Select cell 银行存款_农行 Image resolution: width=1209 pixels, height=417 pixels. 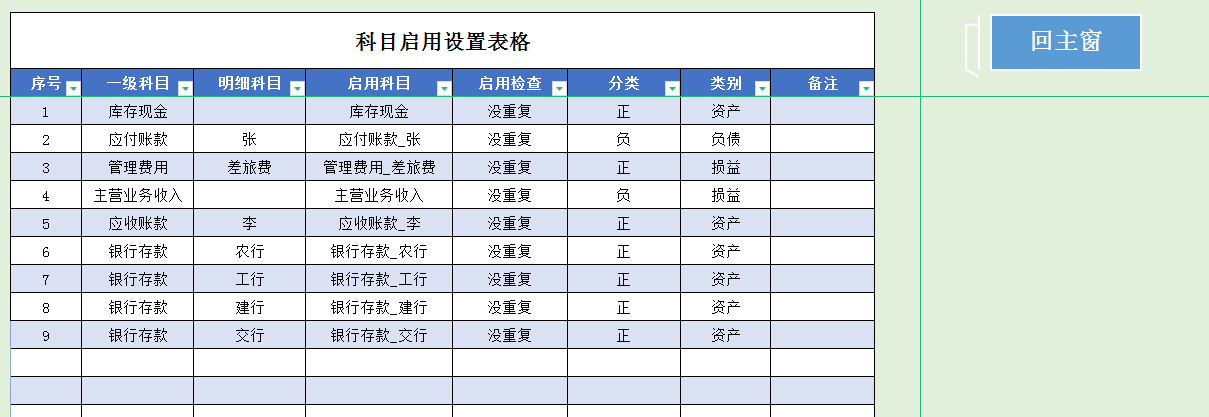(x=379, y=251)
